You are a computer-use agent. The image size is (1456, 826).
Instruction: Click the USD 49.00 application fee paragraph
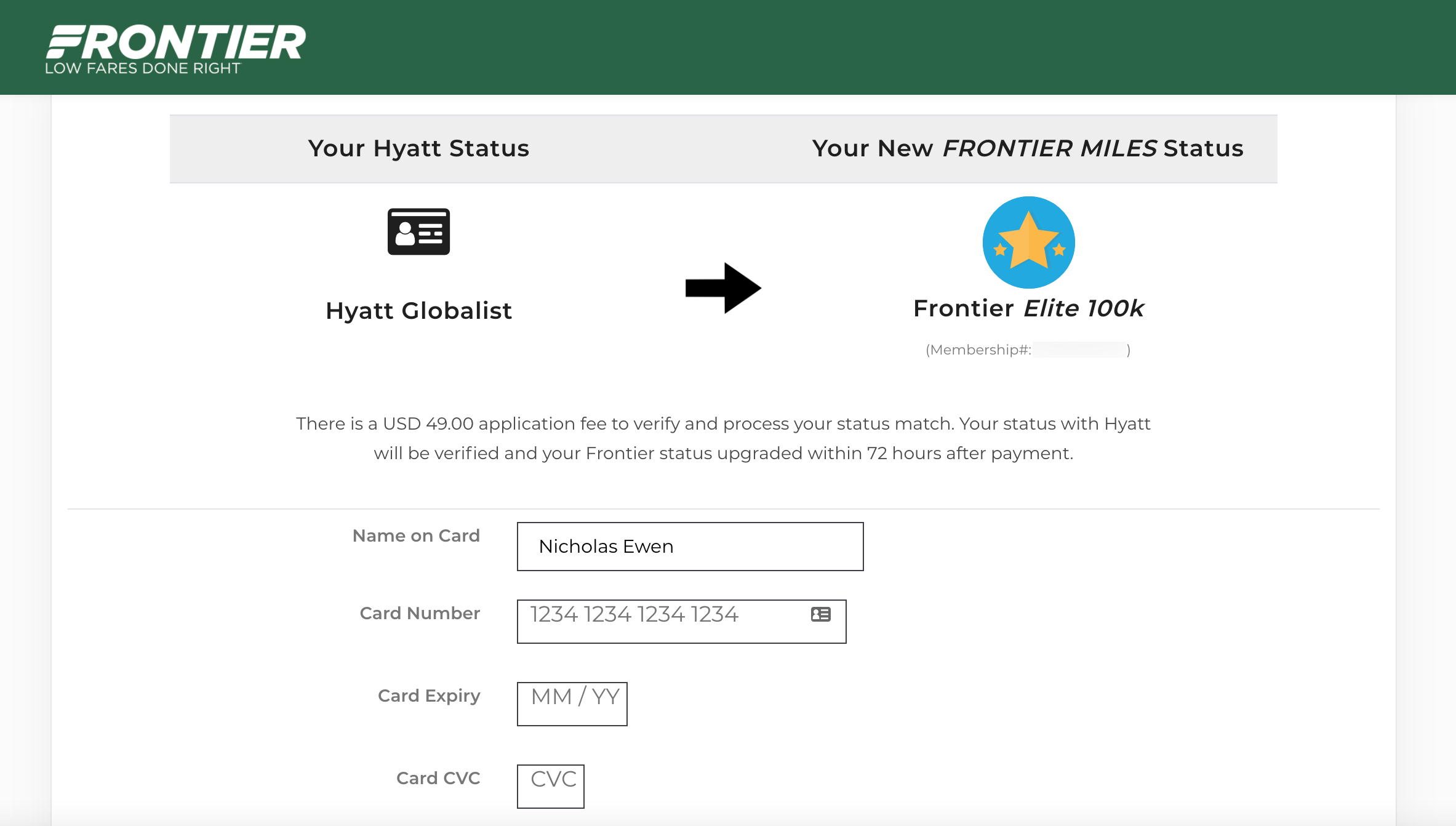pos(723,438)
